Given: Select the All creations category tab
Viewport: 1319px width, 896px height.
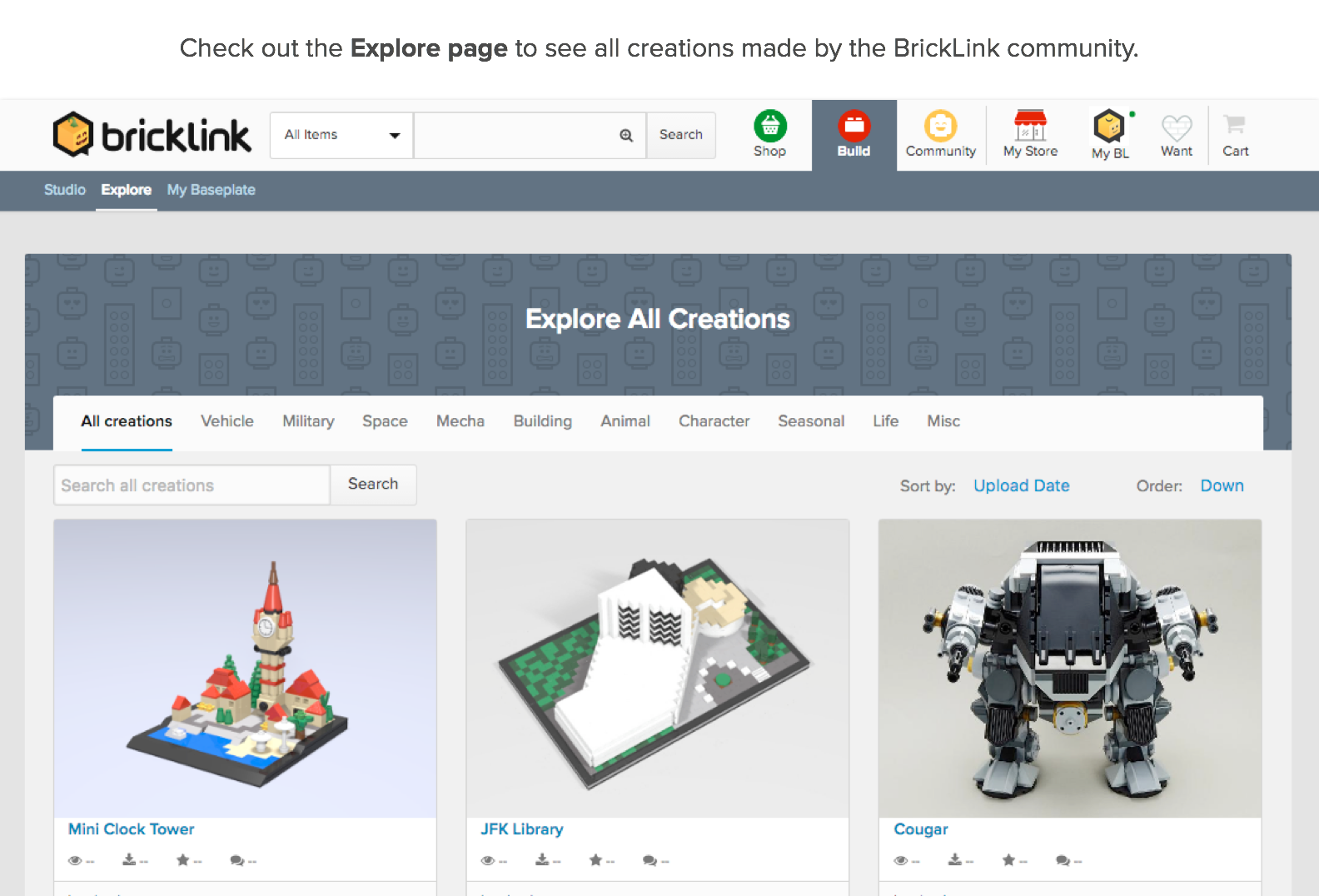Looking at the screenshot, I should pyautogui.click(x=127, y=421).
